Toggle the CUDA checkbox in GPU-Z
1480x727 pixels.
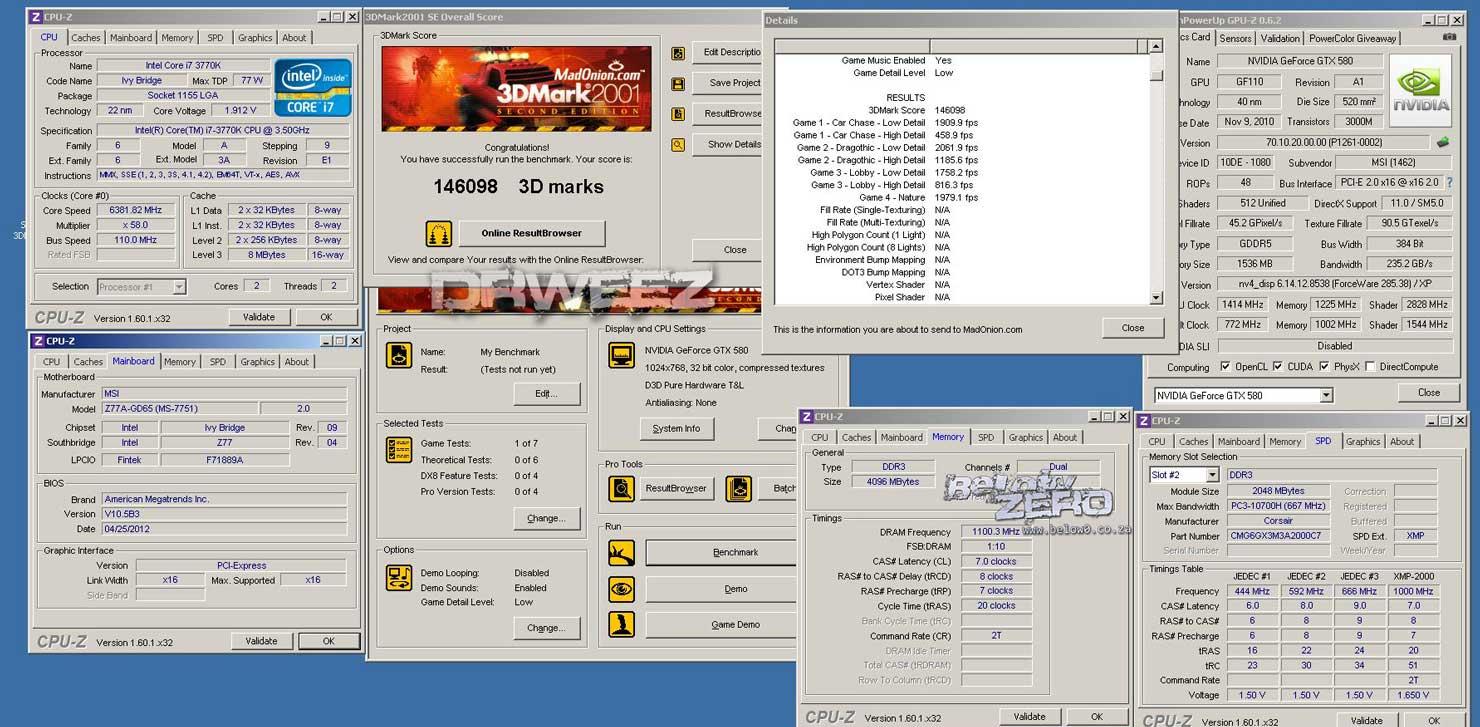pos(1280,366)
